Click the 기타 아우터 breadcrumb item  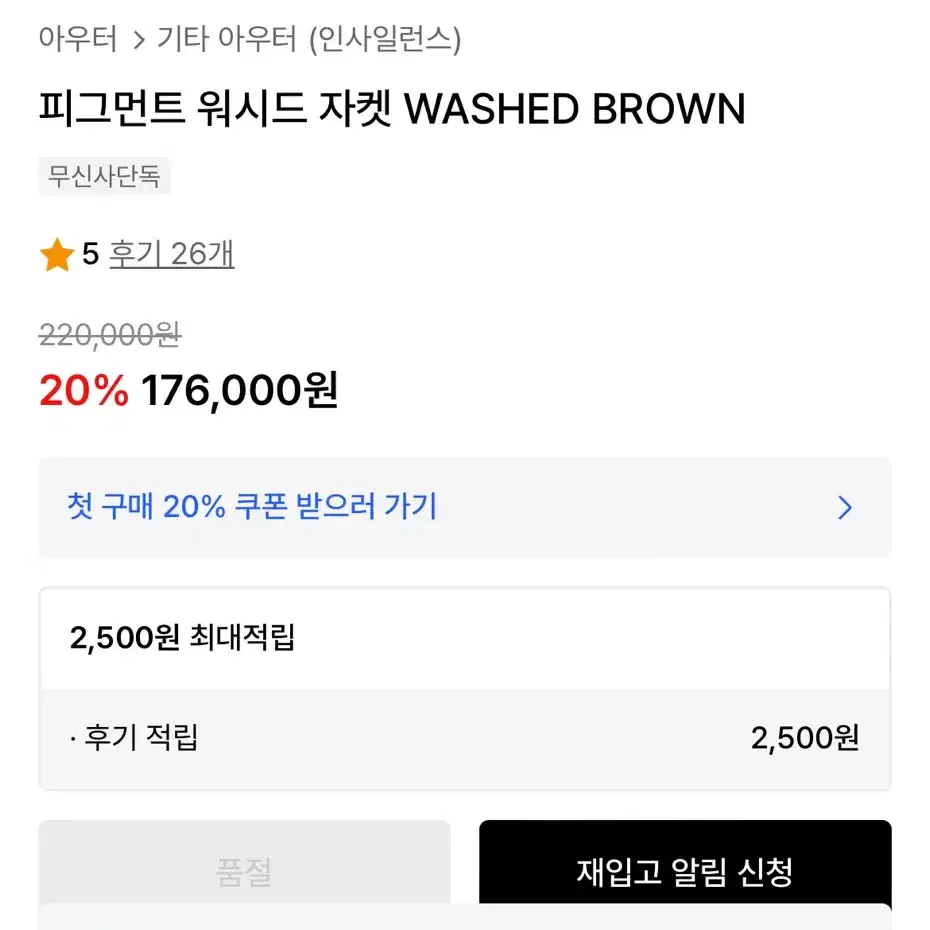click(224, 40)
